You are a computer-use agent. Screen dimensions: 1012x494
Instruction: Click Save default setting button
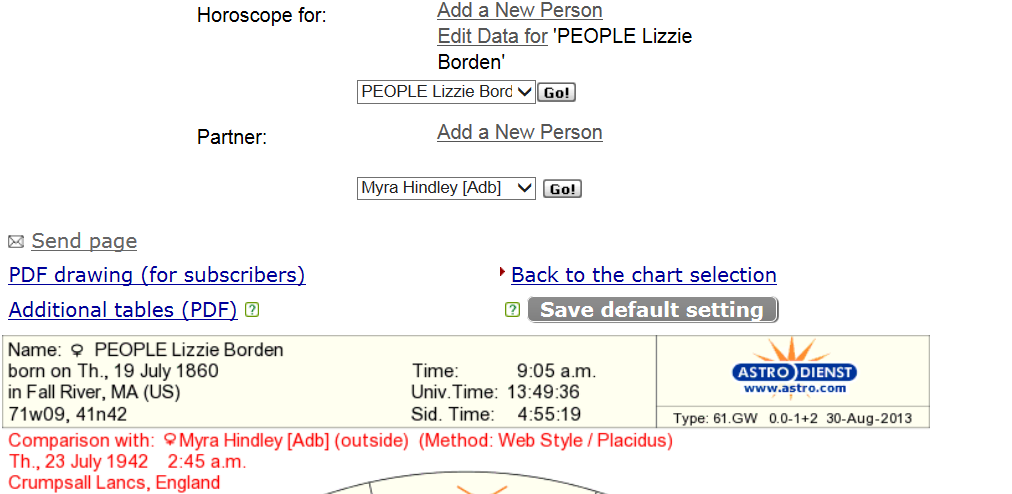[x=653, y=310]
